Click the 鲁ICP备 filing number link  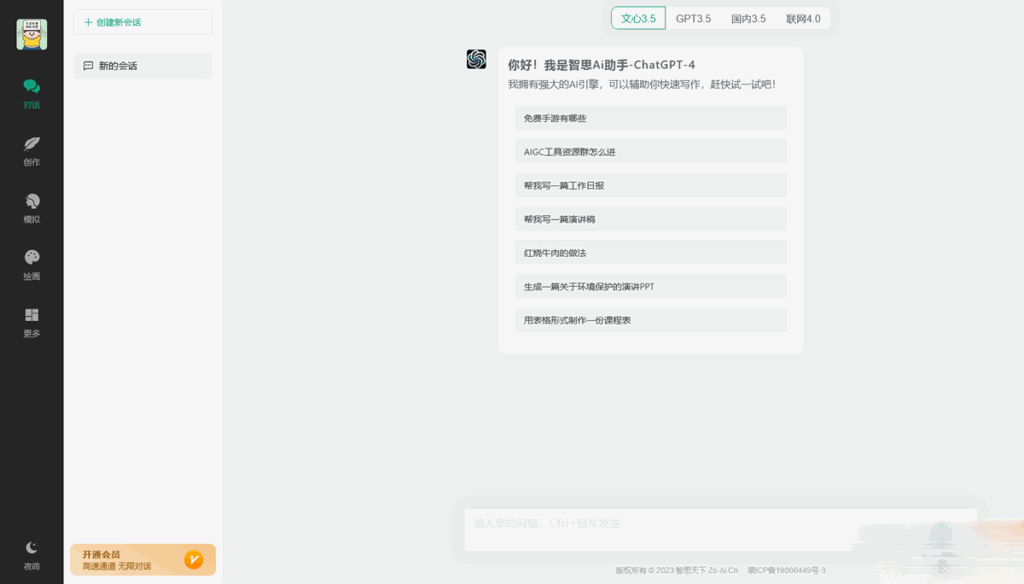pyautogui.click(x=788, y=570)
